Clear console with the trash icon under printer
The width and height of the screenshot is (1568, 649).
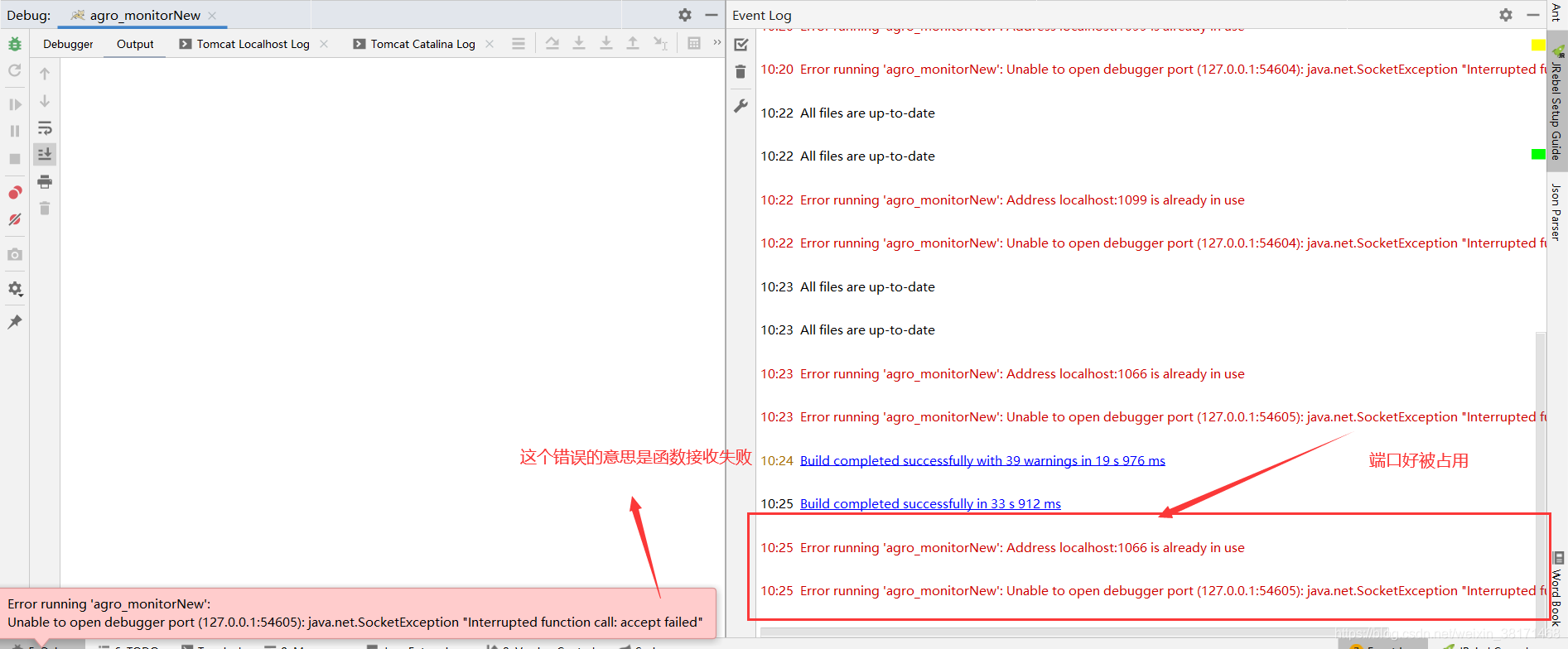point(45,209)
